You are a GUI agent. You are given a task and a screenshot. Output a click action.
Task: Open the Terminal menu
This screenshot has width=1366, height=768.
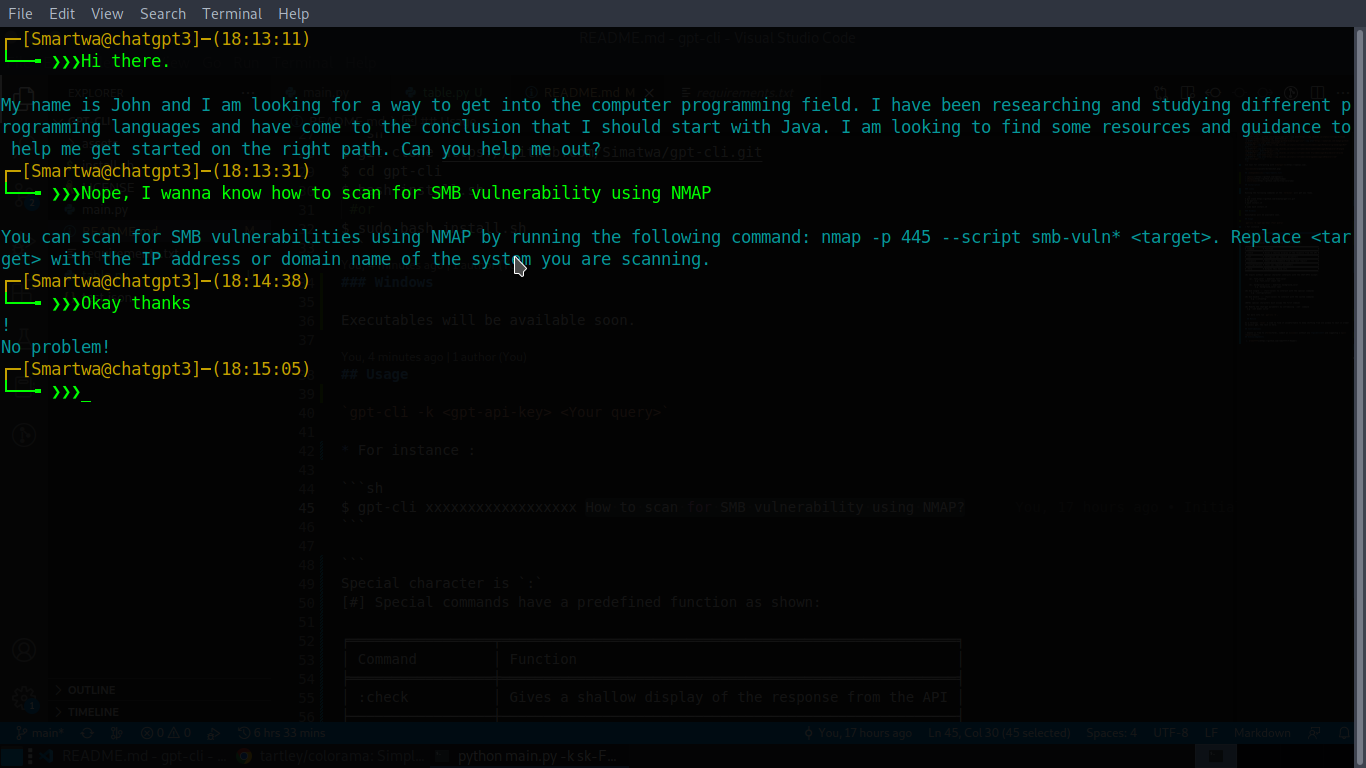tap(231, 13)
